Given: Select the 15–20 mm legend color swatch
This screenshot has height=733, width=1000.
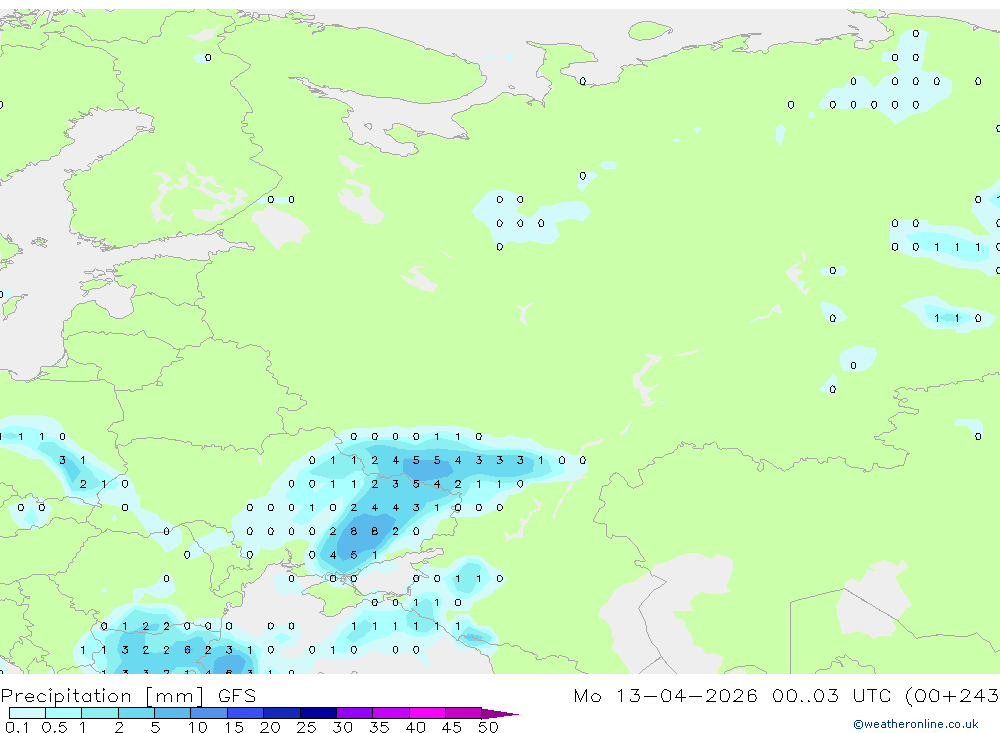Looking at the screenshot, I should [x=246, y=713].
